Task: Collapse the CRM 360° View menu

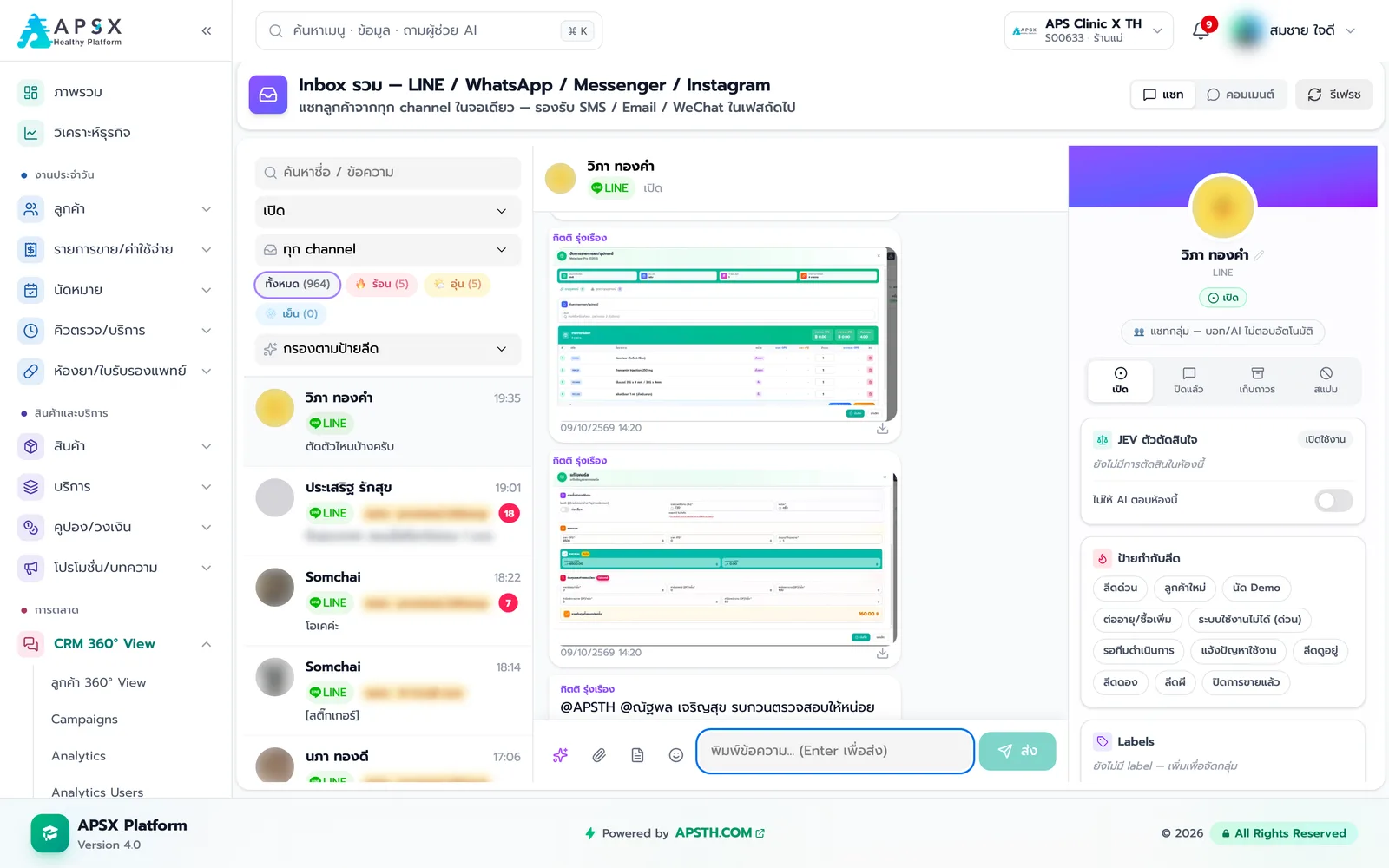Action: pyautogui.click(x=115, y=644)
